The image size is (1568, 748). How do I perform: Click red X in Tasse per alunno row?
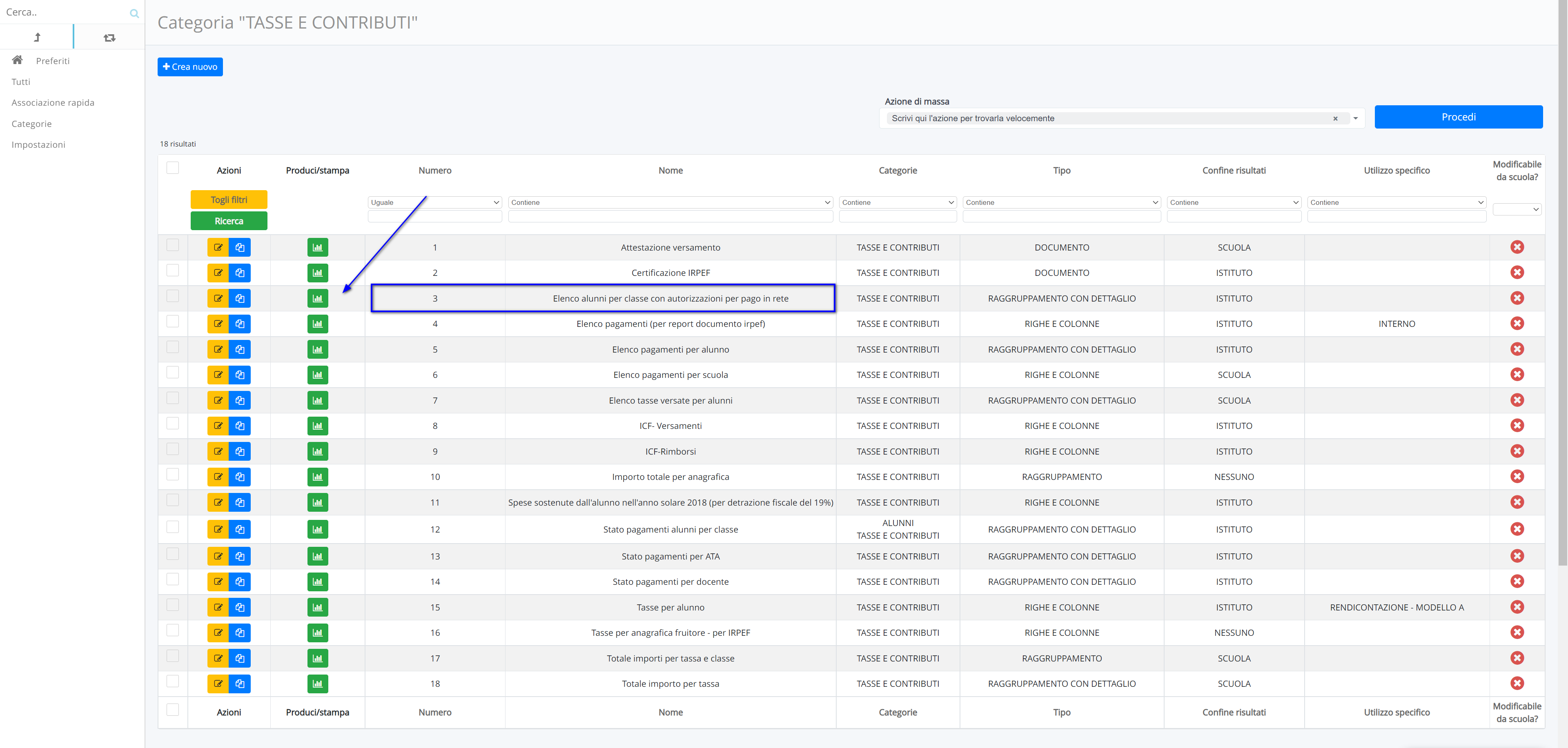(1517, 607)
